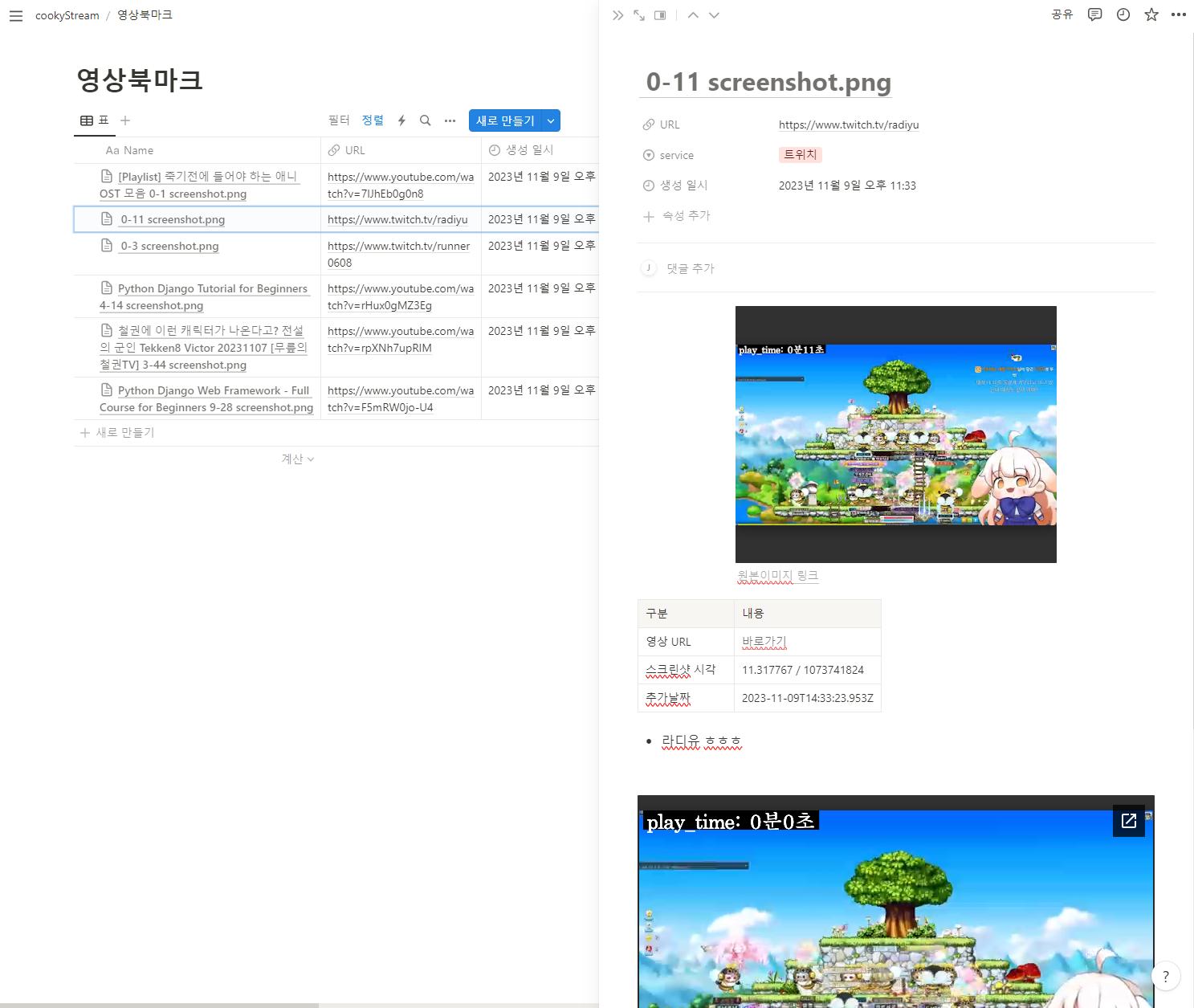Click the service select property icon
This screenshot has height=1008, width=1194.
coord(649,155)
